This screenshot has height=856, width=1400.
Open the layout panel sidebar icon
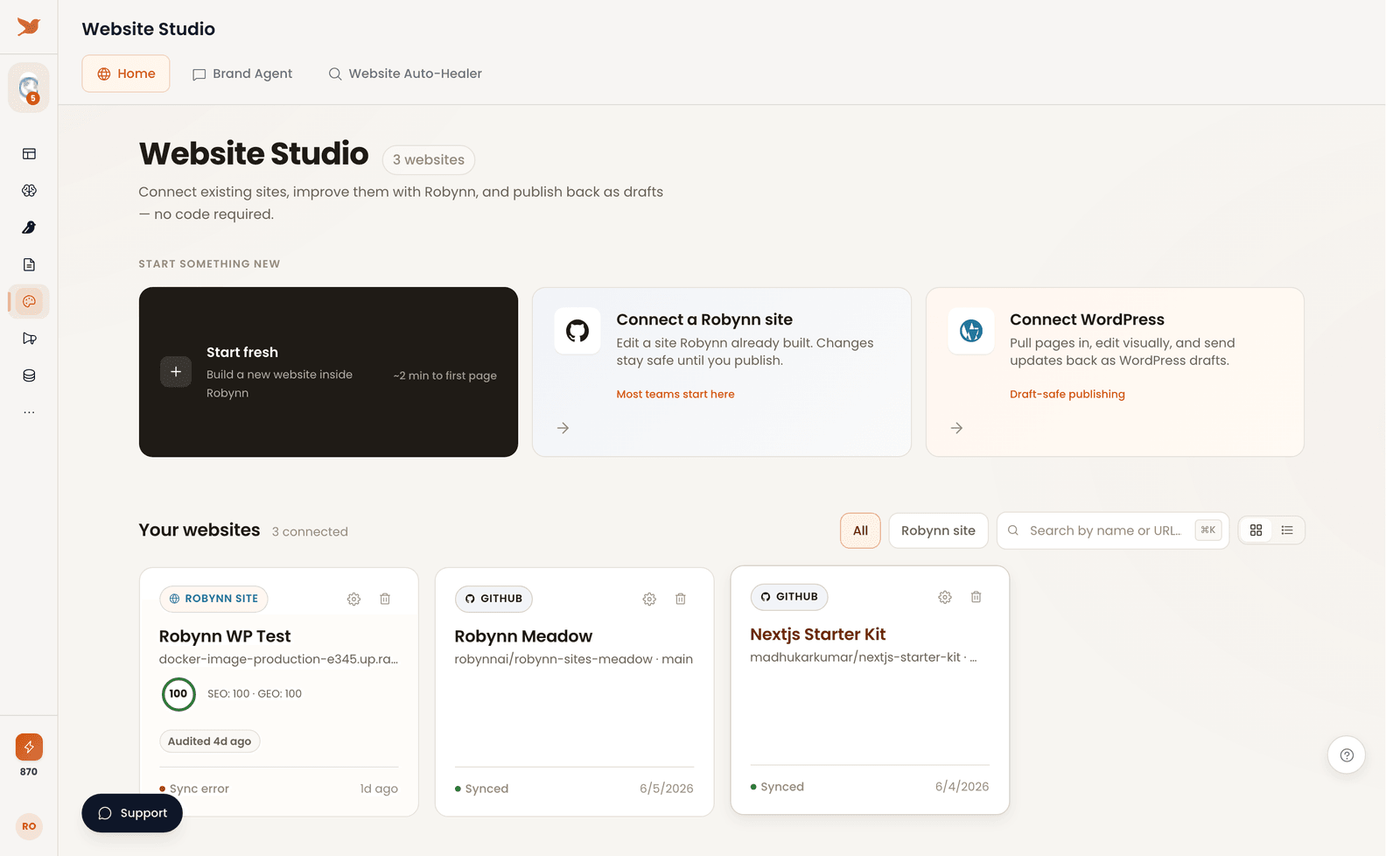[29, 154]
